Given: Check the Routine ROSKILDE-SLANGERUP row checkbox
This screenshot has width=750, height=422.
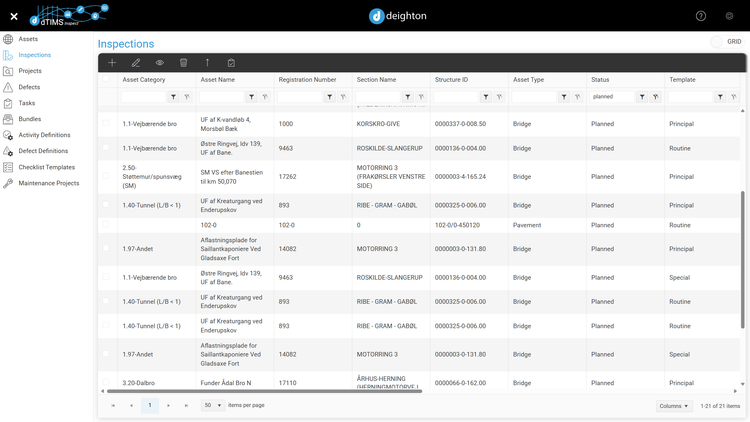Looking at the screenshot, I should point(106,148).
